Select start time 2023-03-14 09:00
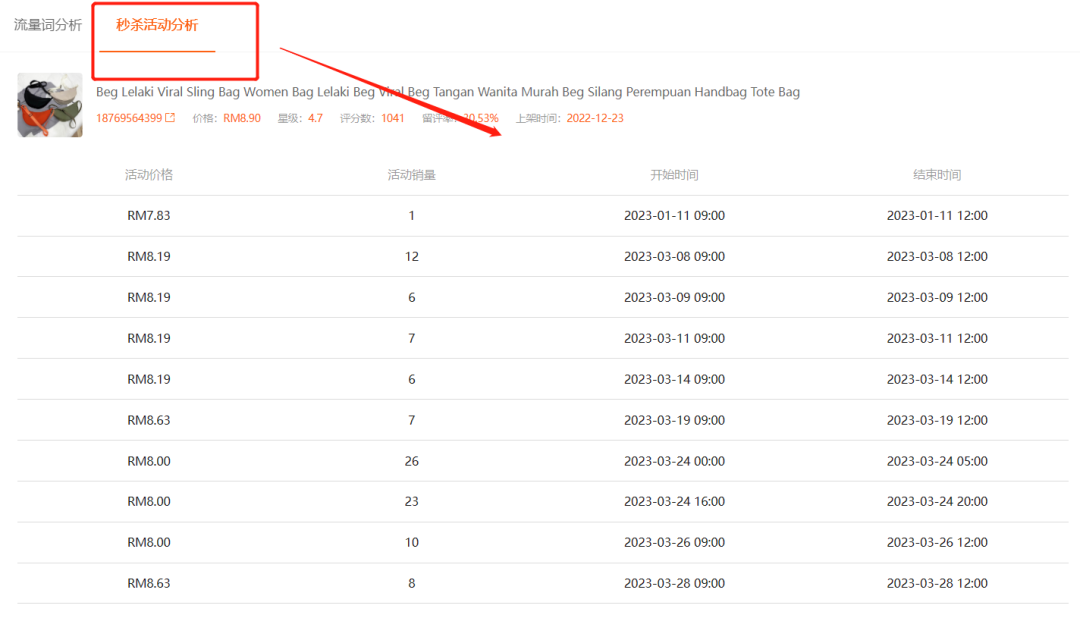This screenshot has width=1080, height=618. click(x=674, y=379)
